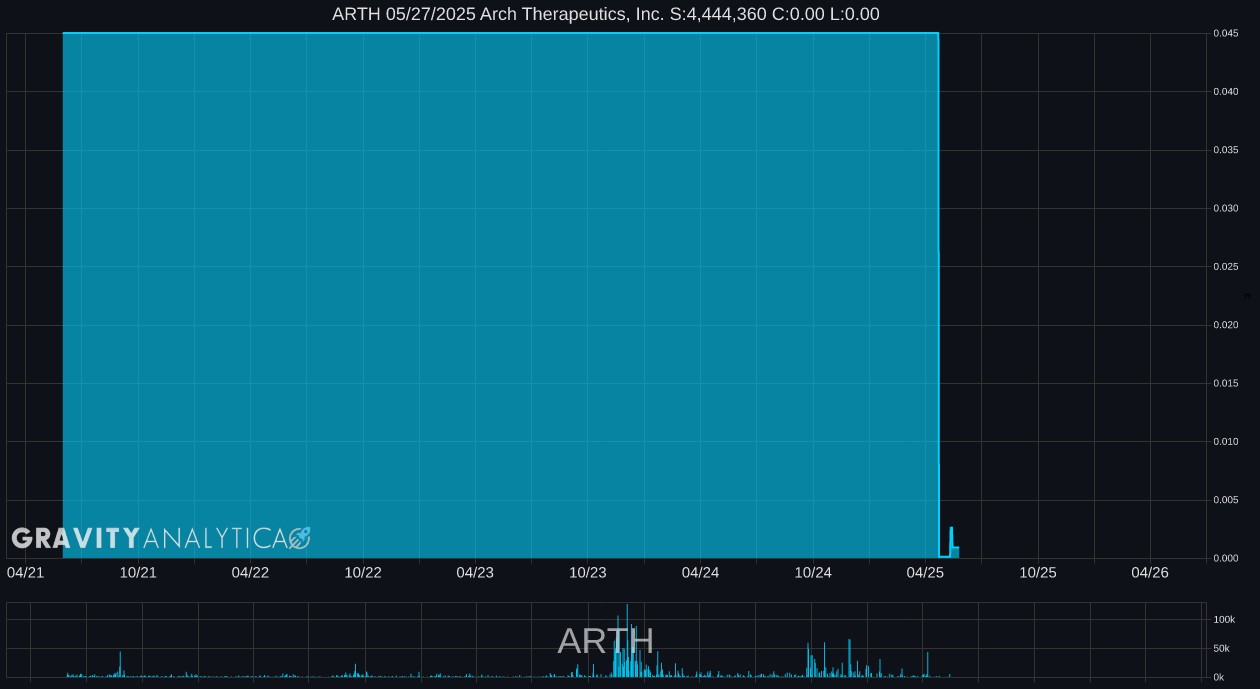
Task: Click the 0.020 price axis label
Action: coord(1226,325)
